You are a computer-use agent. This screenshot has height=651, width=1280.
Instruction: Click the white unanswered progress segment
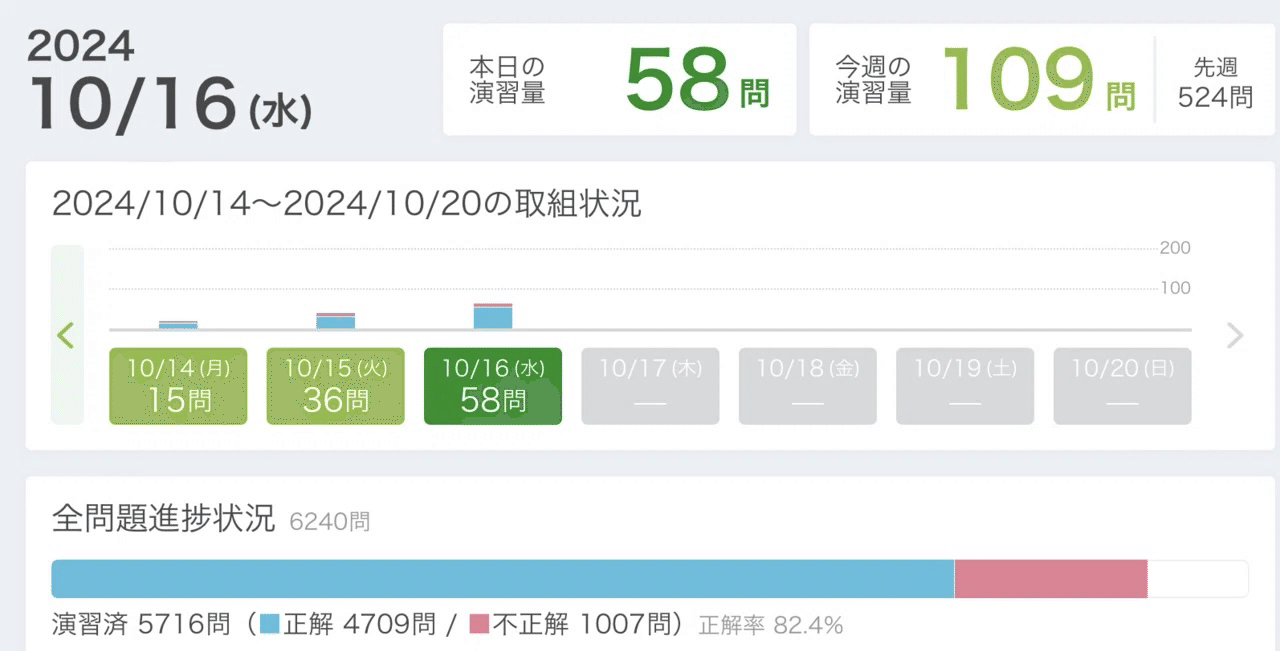coord(1198,579)
